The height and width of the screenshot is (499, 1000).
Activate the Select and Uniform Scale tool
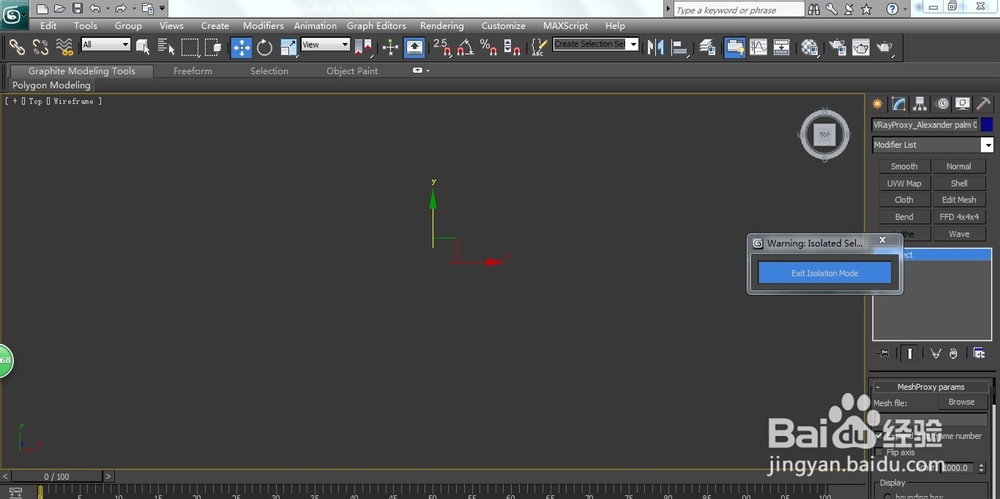[288, 47]
